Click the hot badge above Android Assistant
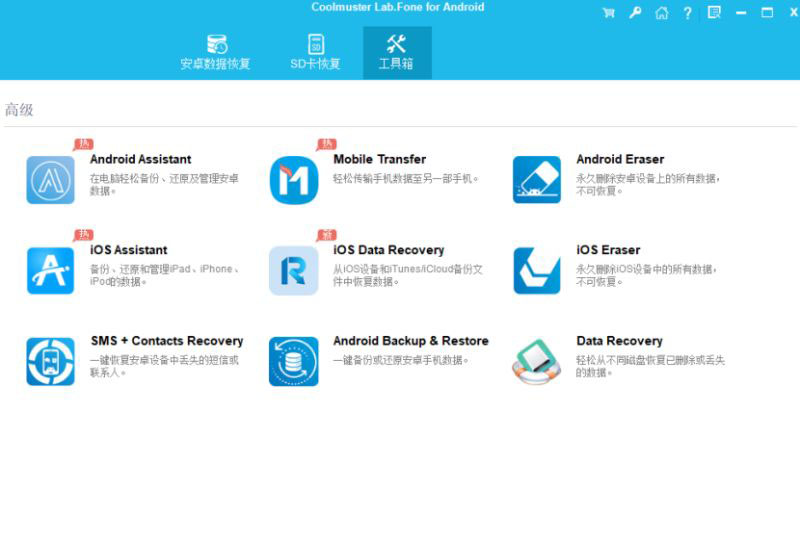 click(x=83, y=144)
